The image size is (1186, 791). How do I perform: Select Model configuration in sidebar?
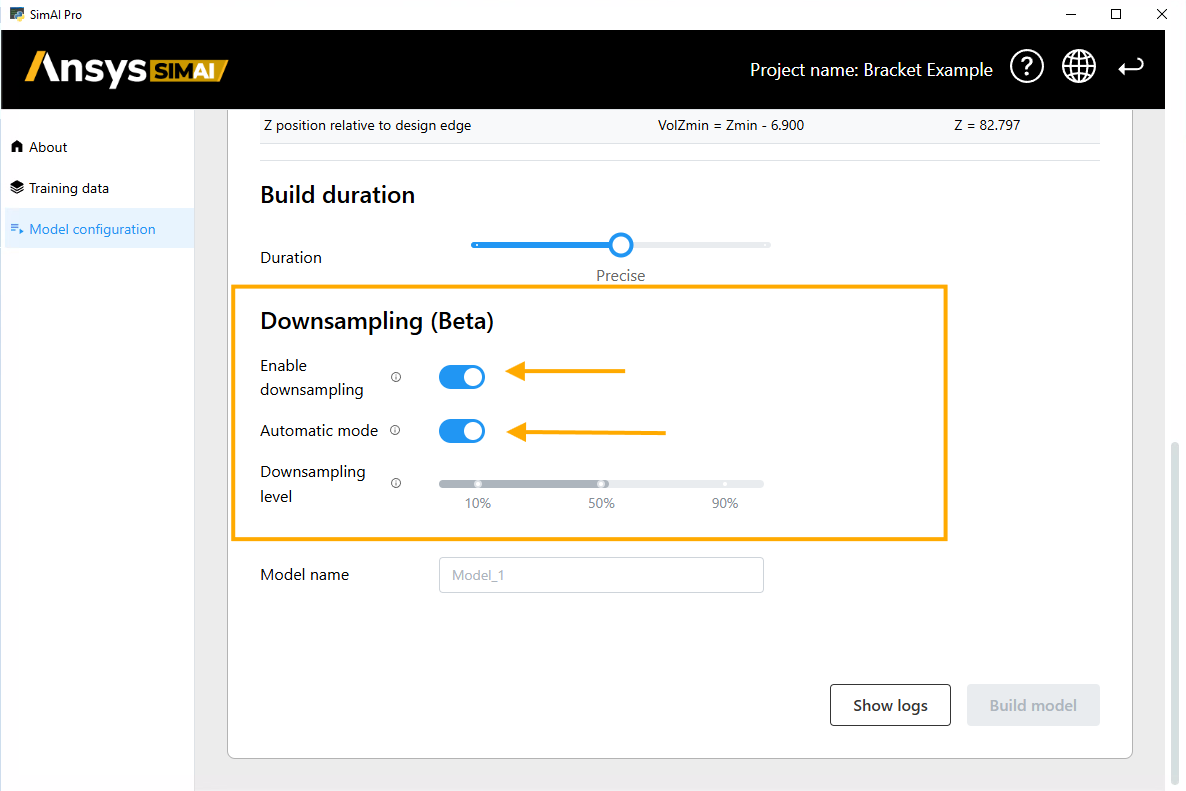(x=92, y=229)
